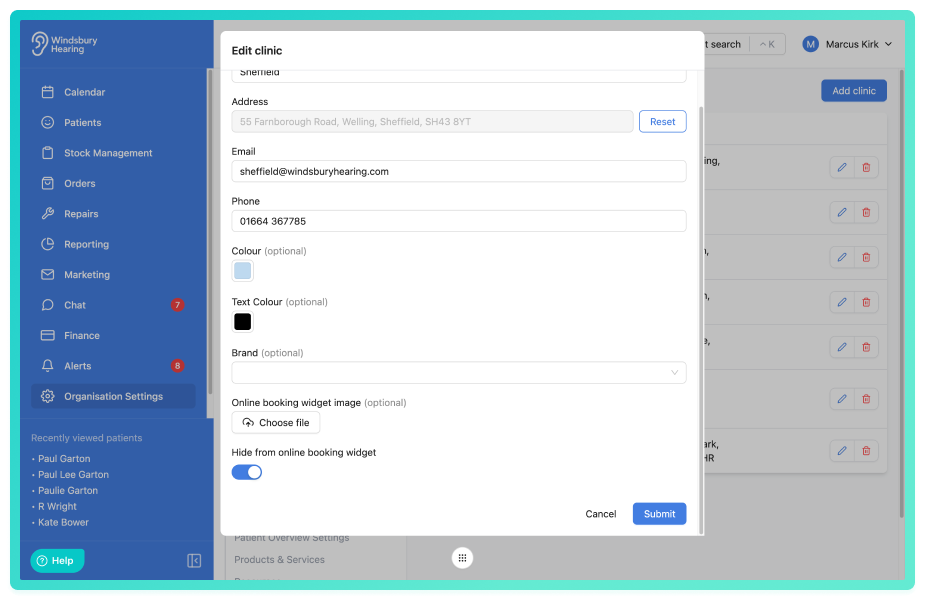Screen dimensions: 925x600
Task: Click the delete trash in fourth clinic row
Action: tap(866, 302)
